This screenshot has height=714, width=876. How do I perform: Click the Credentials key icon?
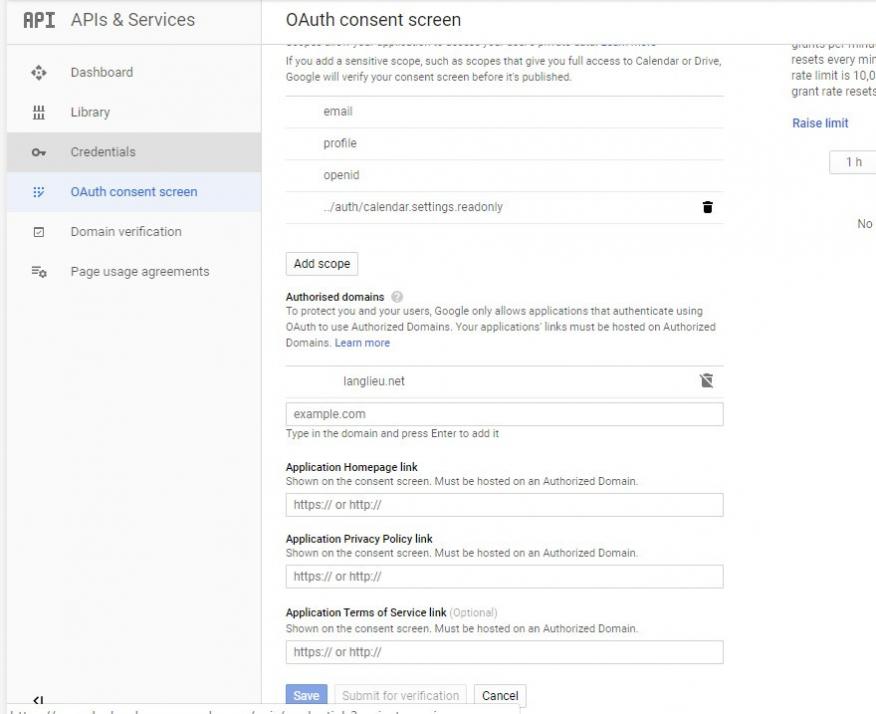click(x=38, y=152)
